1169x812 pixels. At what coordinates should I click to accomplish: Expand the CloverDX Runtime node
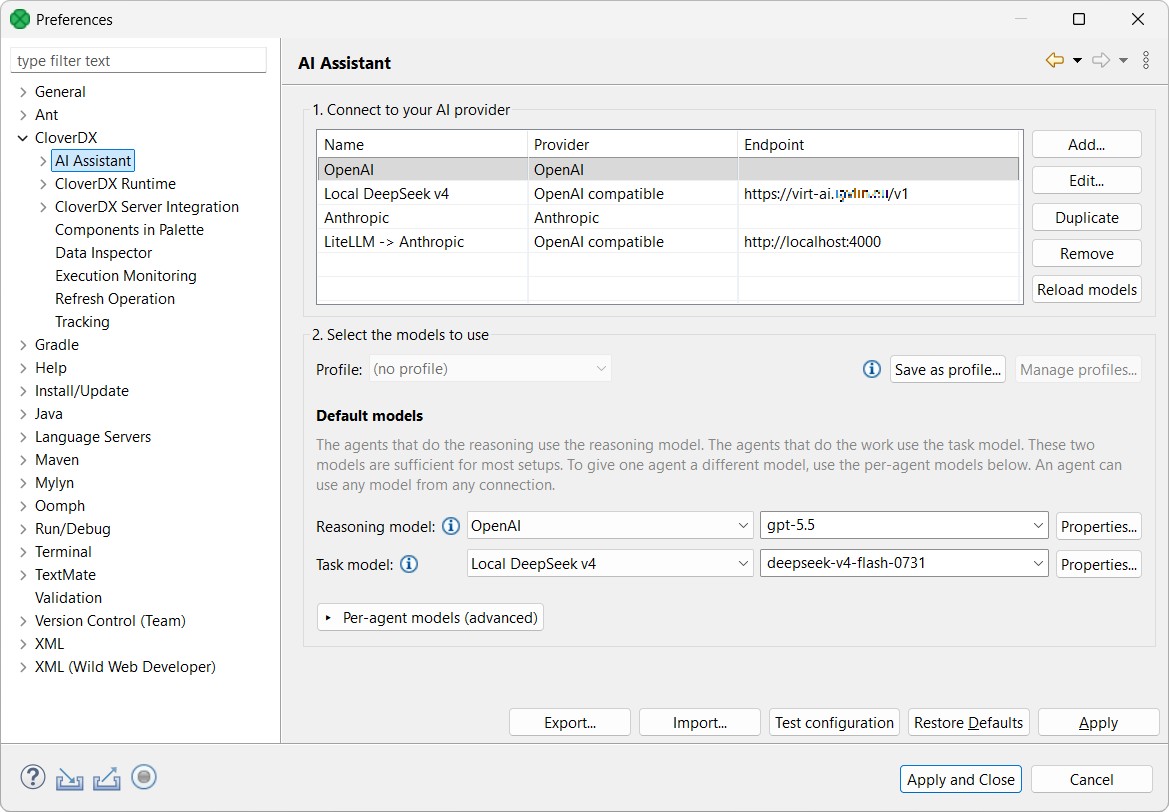click(43, 184)
